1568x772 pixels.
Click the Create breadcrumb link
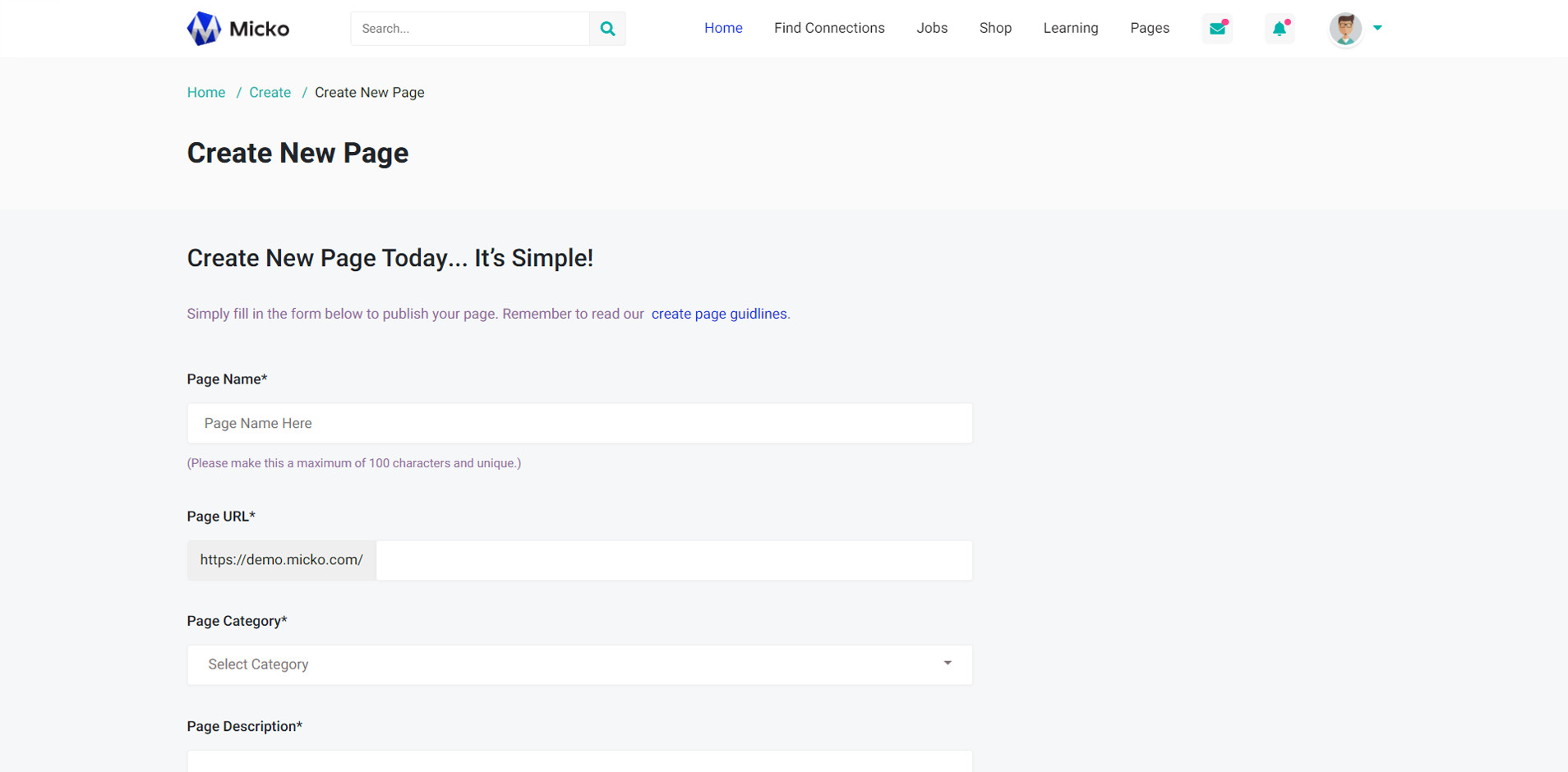click(x=270, y=93)
